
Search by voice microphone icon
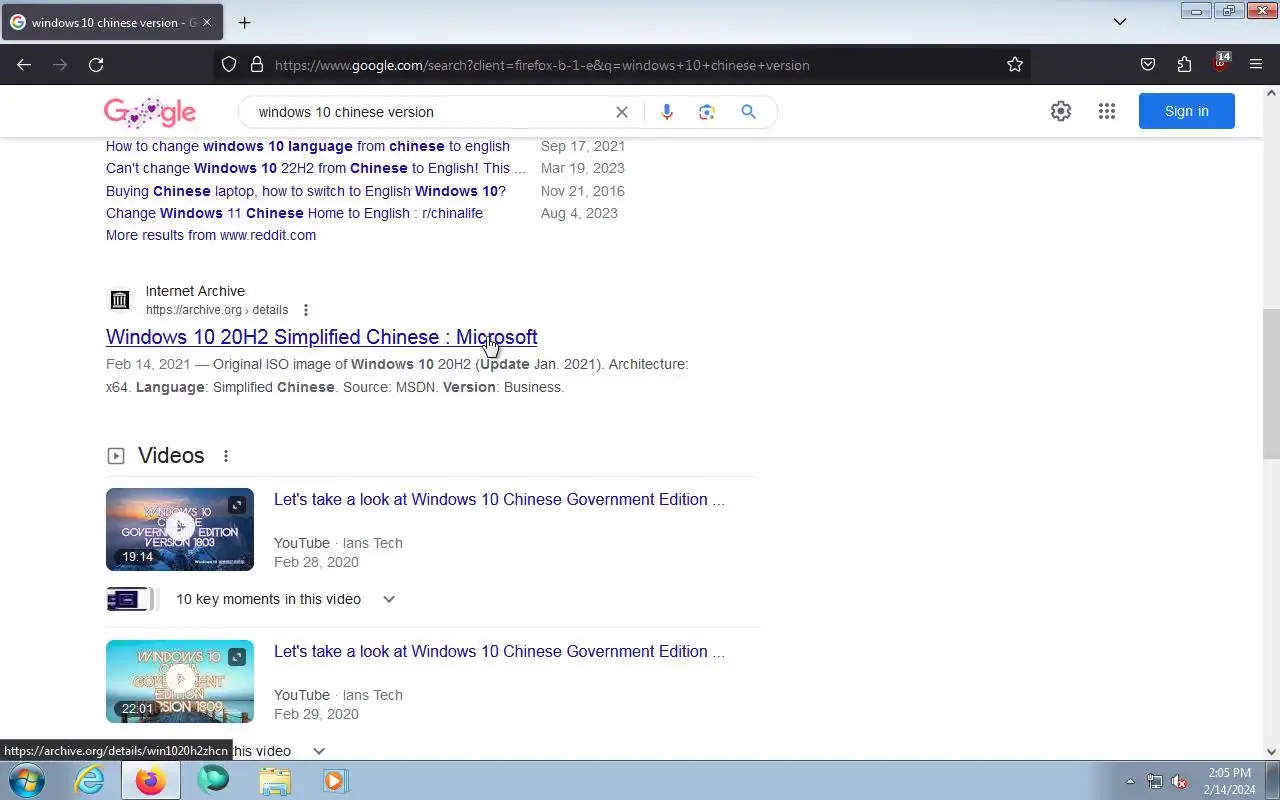tap(667, 112)
